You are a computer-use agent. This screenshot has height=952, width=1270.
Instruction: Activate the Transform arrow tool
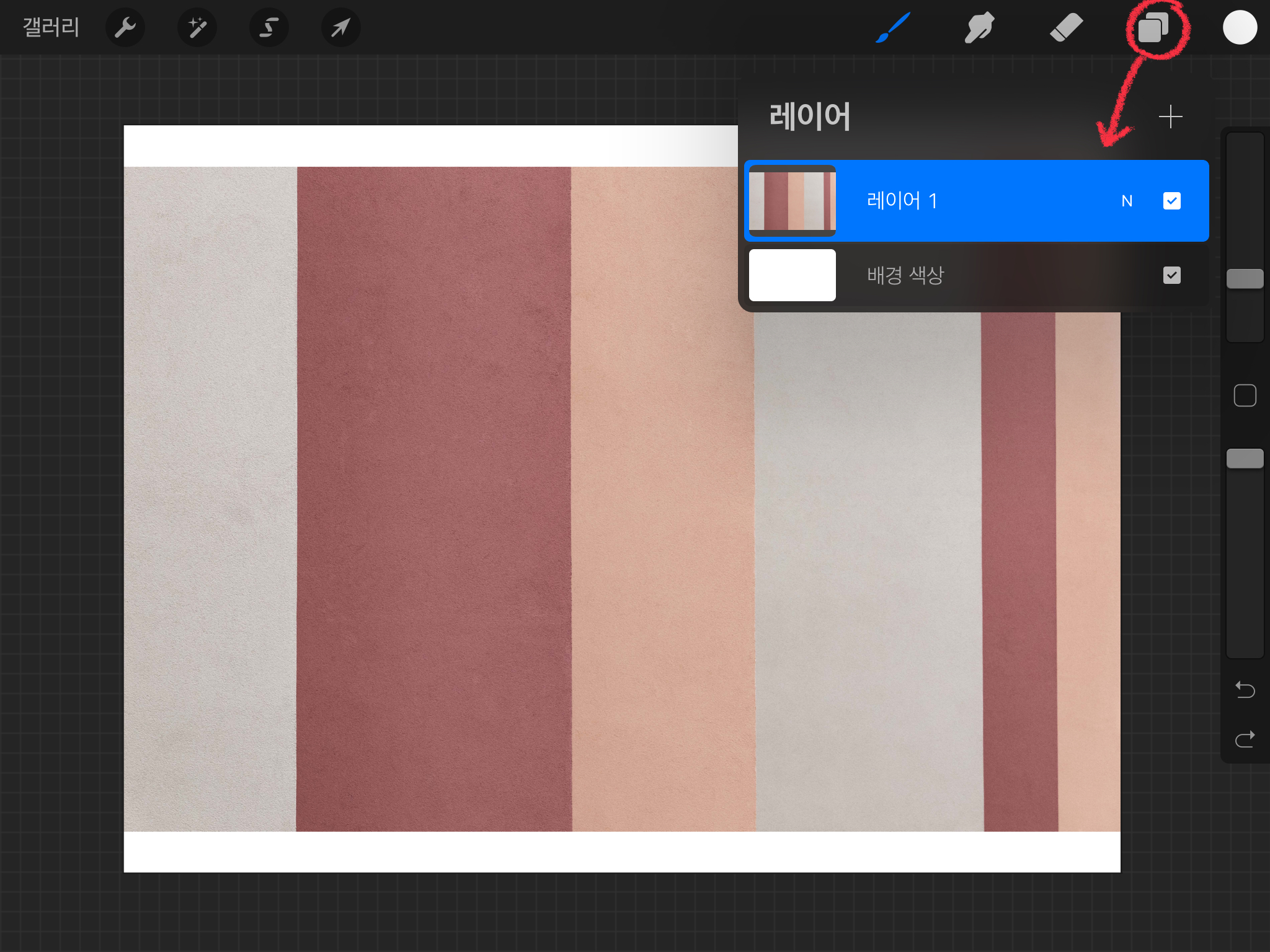[340, 27]
